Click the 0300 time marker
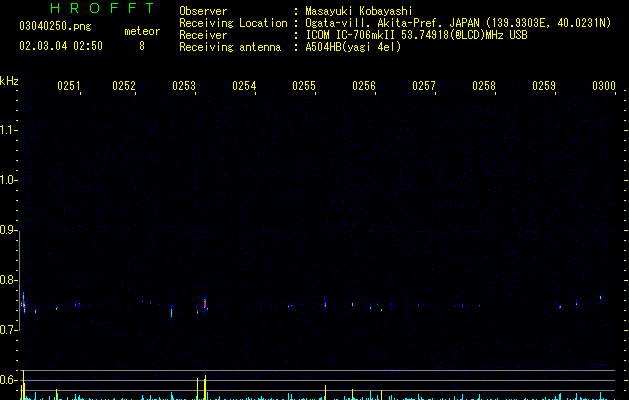This screenshot has height=400, width=629. pos(604,86)
